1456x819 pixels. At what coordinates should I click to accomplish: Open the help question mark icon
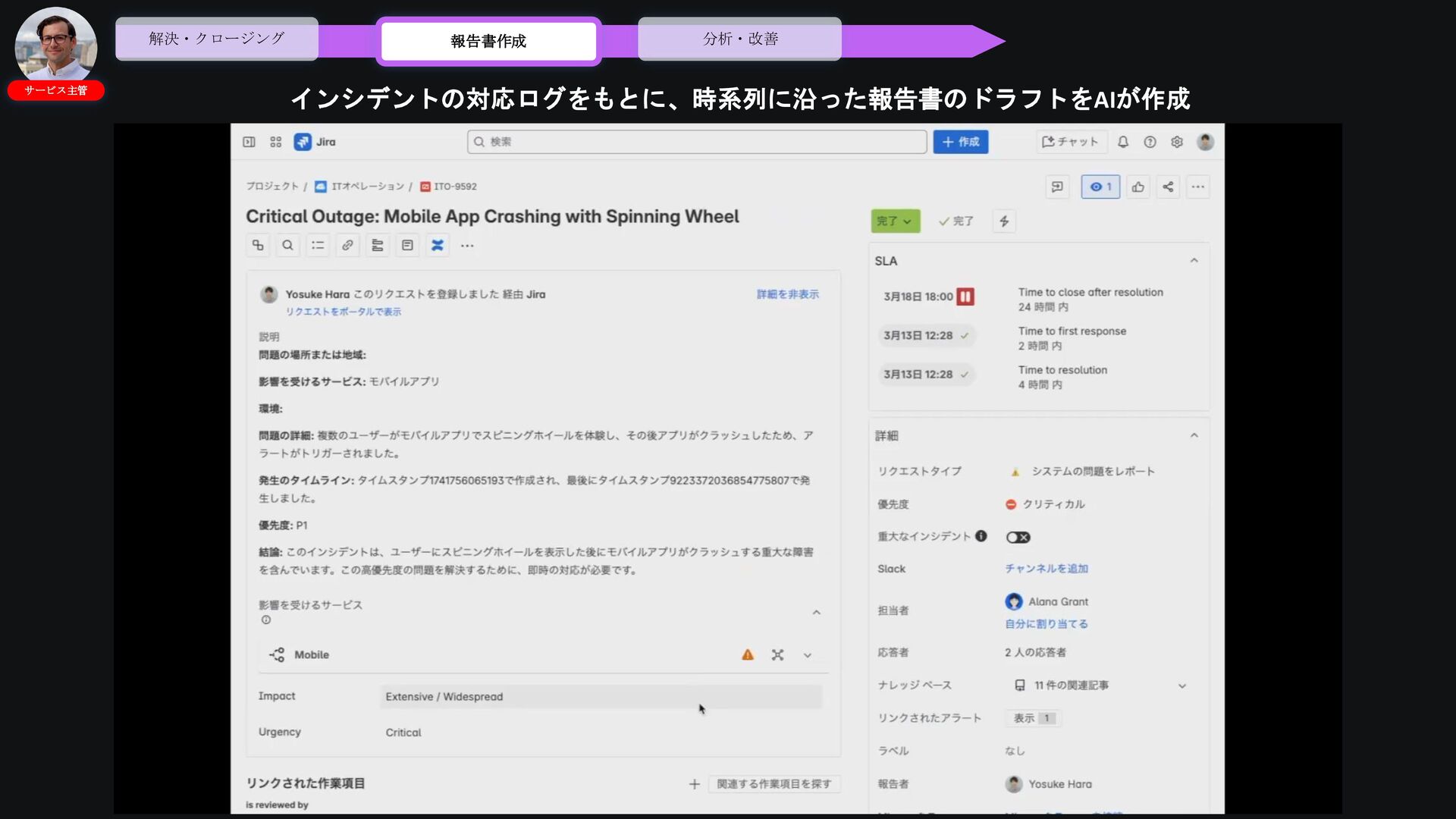(1150, 142)
